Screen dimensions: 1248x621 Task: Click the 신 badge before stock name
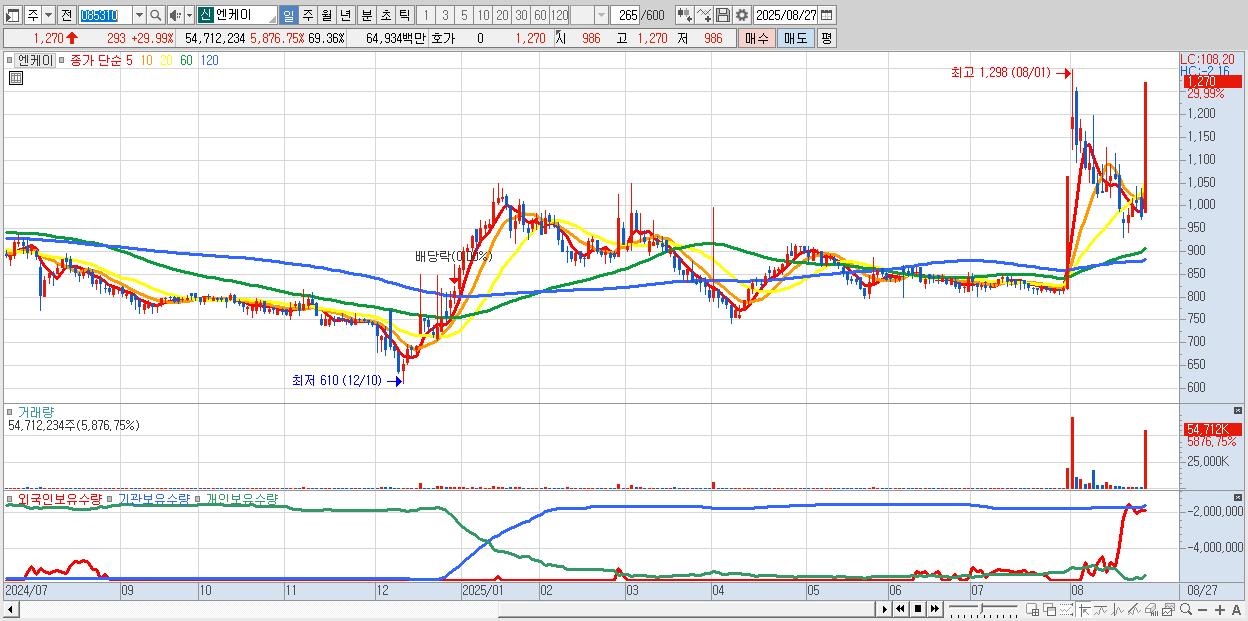click(206, 15)
